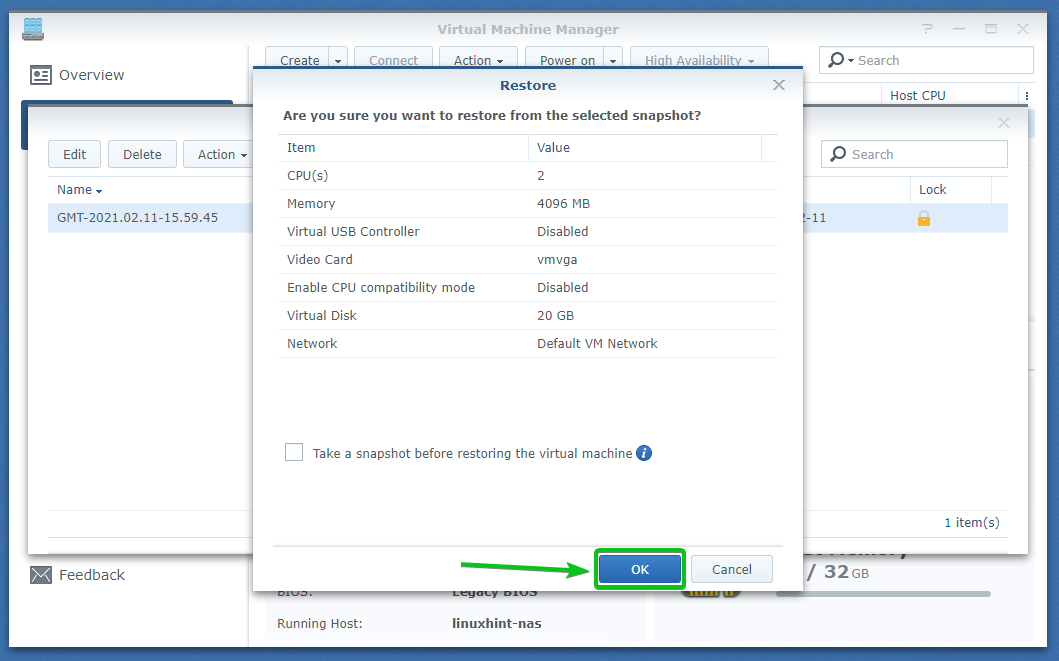Viewport: 1059px width, 661px height.
Task: Close the Restore dialog with X
Action: pos(779,86)
